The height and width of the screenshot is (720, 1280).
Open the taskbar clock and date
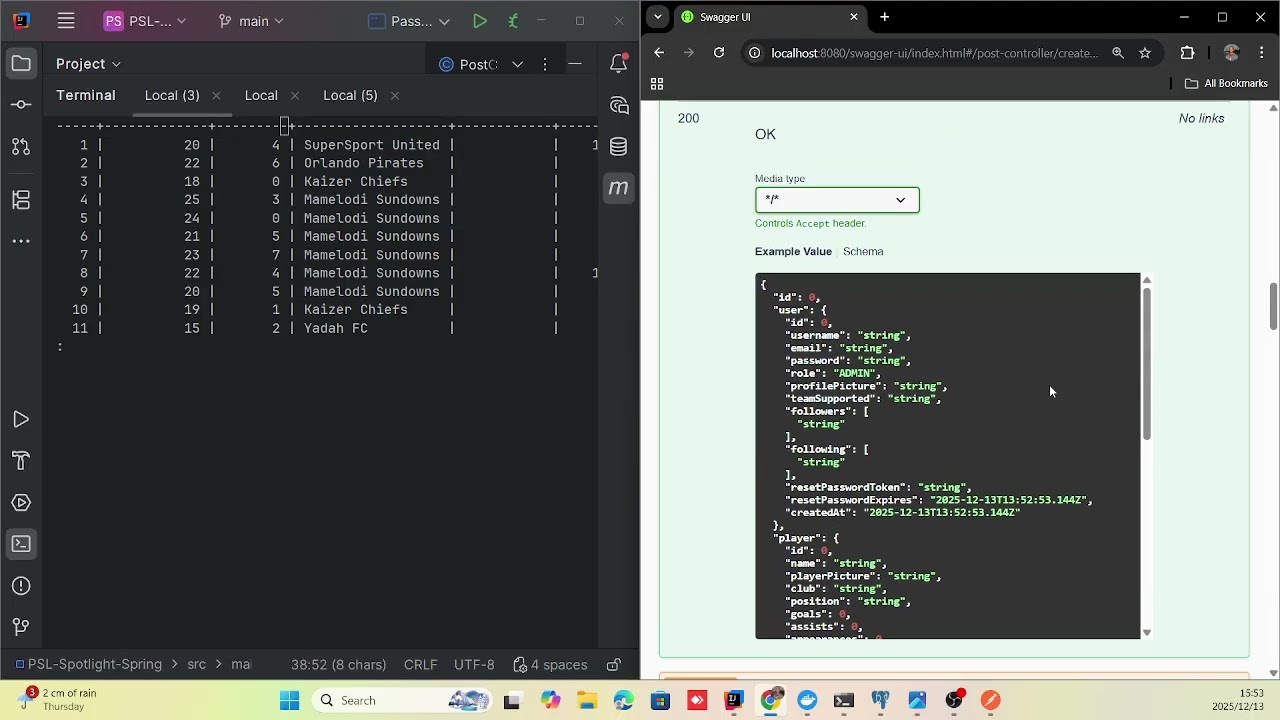pyautogui.click(x=1238, y=700)
